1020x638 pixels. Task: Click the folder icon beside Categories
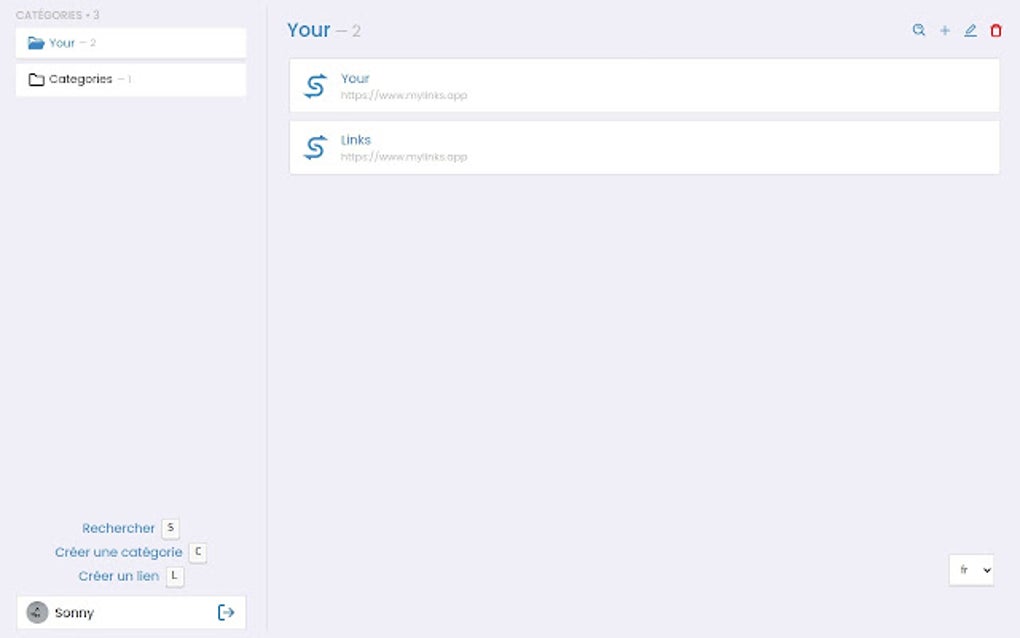tap(36, 79)
